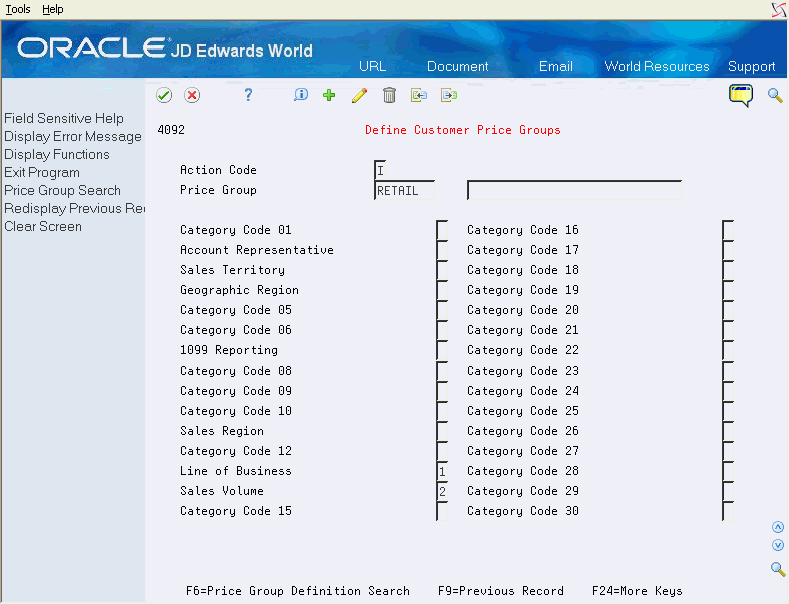Open the Support tab
This screenshot has height=604, width=789.
click(751, 66)
